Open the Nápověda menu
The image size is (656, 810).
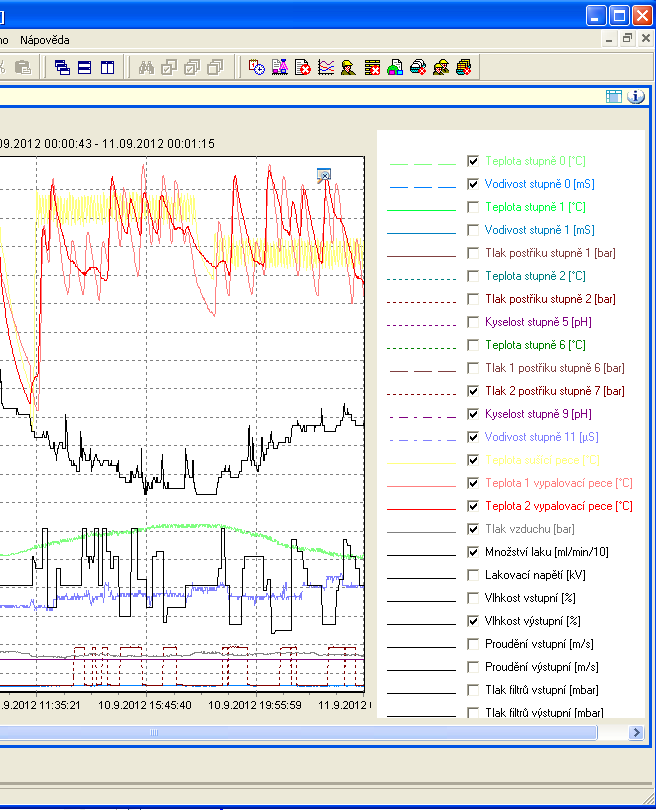pyautogui.click(x=45, y=40)
